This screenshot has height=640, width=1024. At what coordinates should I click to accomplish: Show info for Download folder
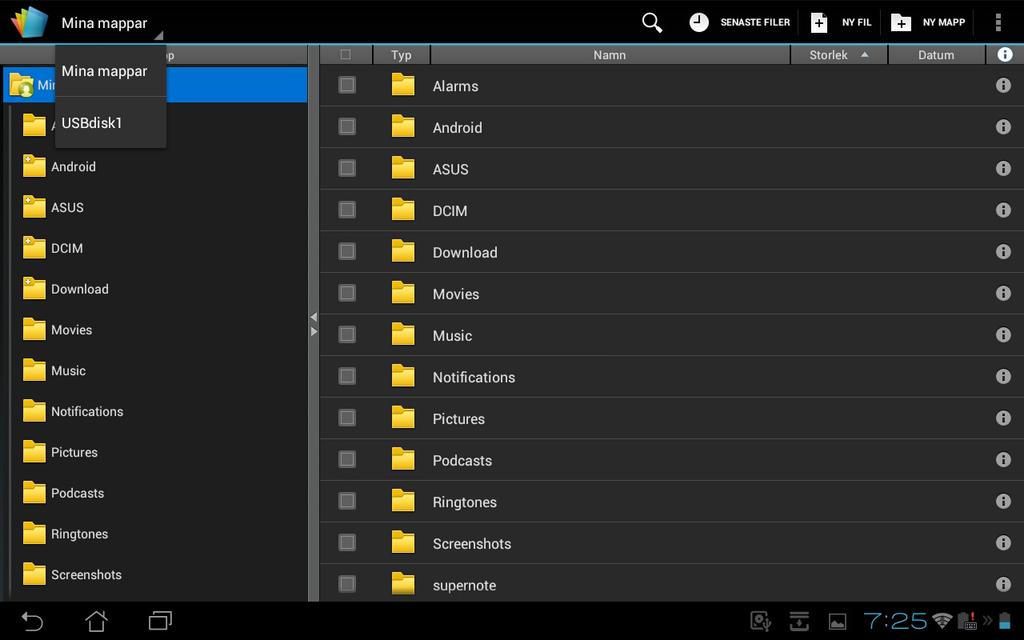1003,251
